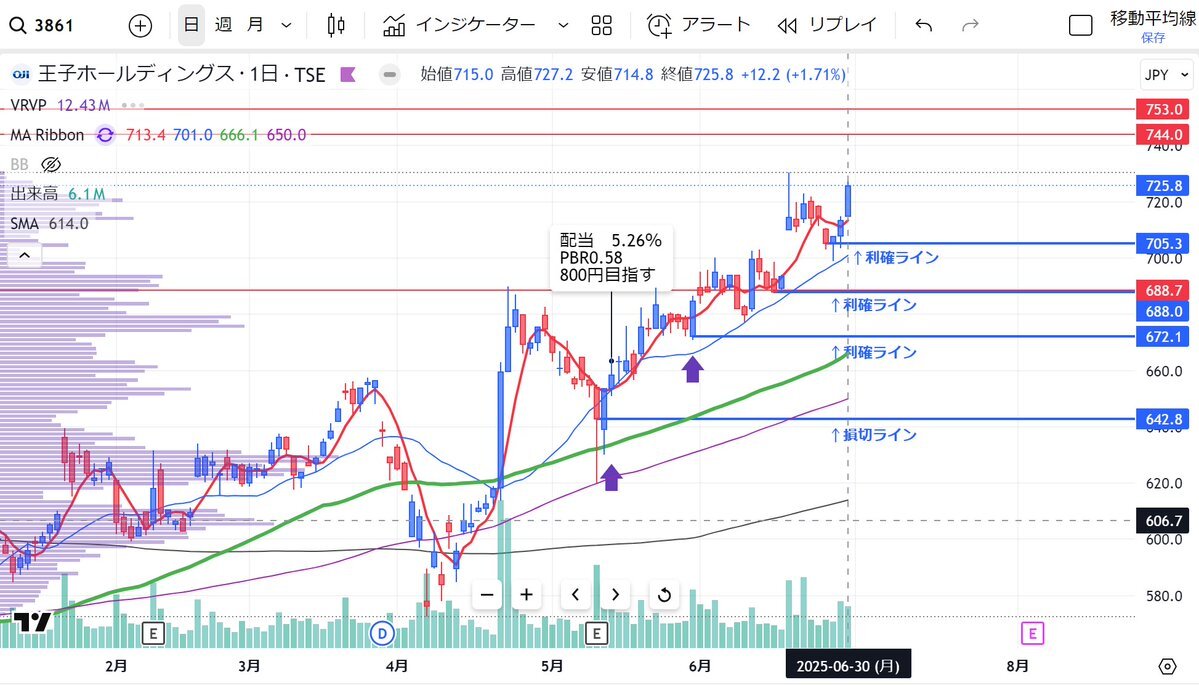The width and height of the screenshot is (1199, 685).
Task: Click upcoming earnings E marker in July
Action: 1032,633
